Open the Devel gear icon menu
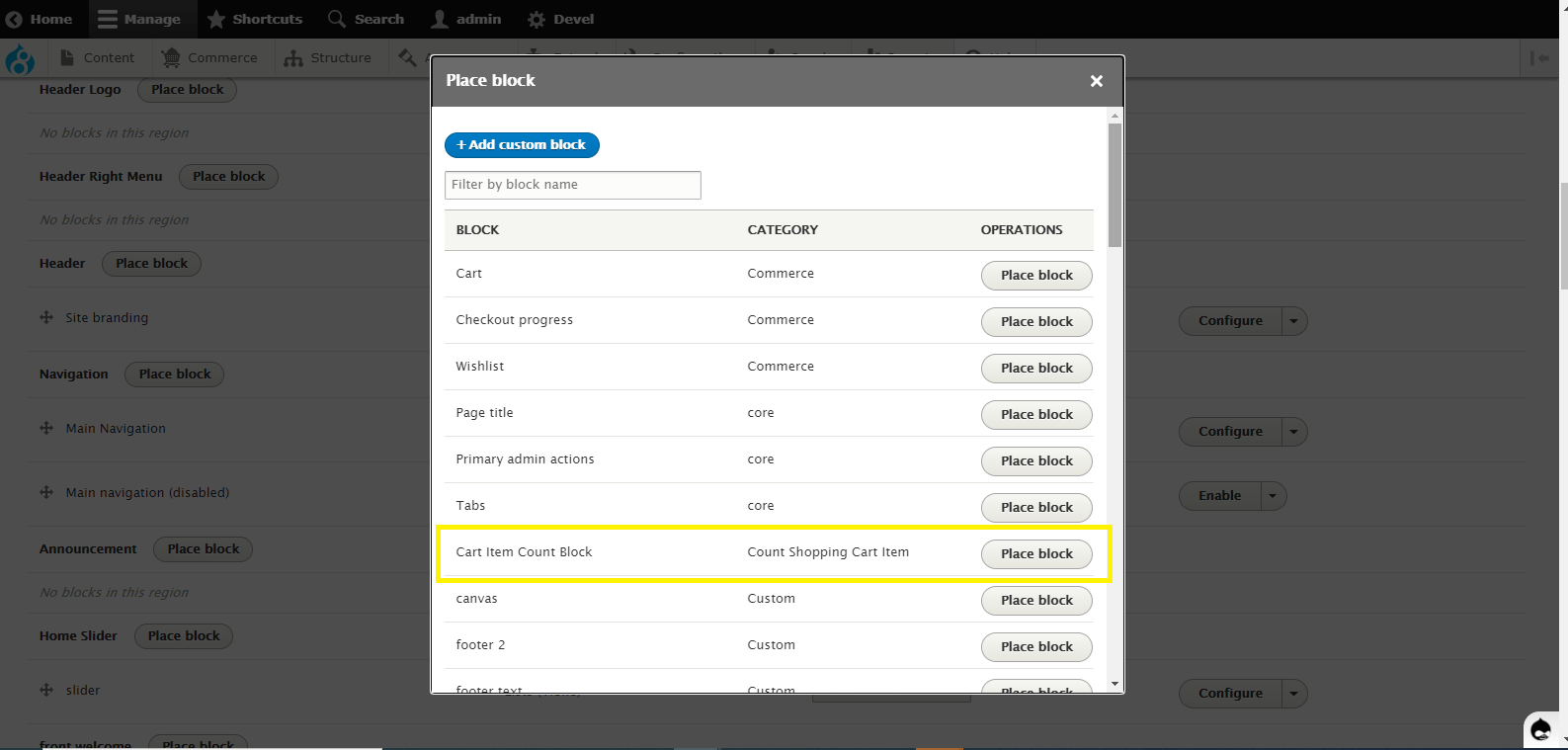The image size is (1568, 750). (536, 19)
